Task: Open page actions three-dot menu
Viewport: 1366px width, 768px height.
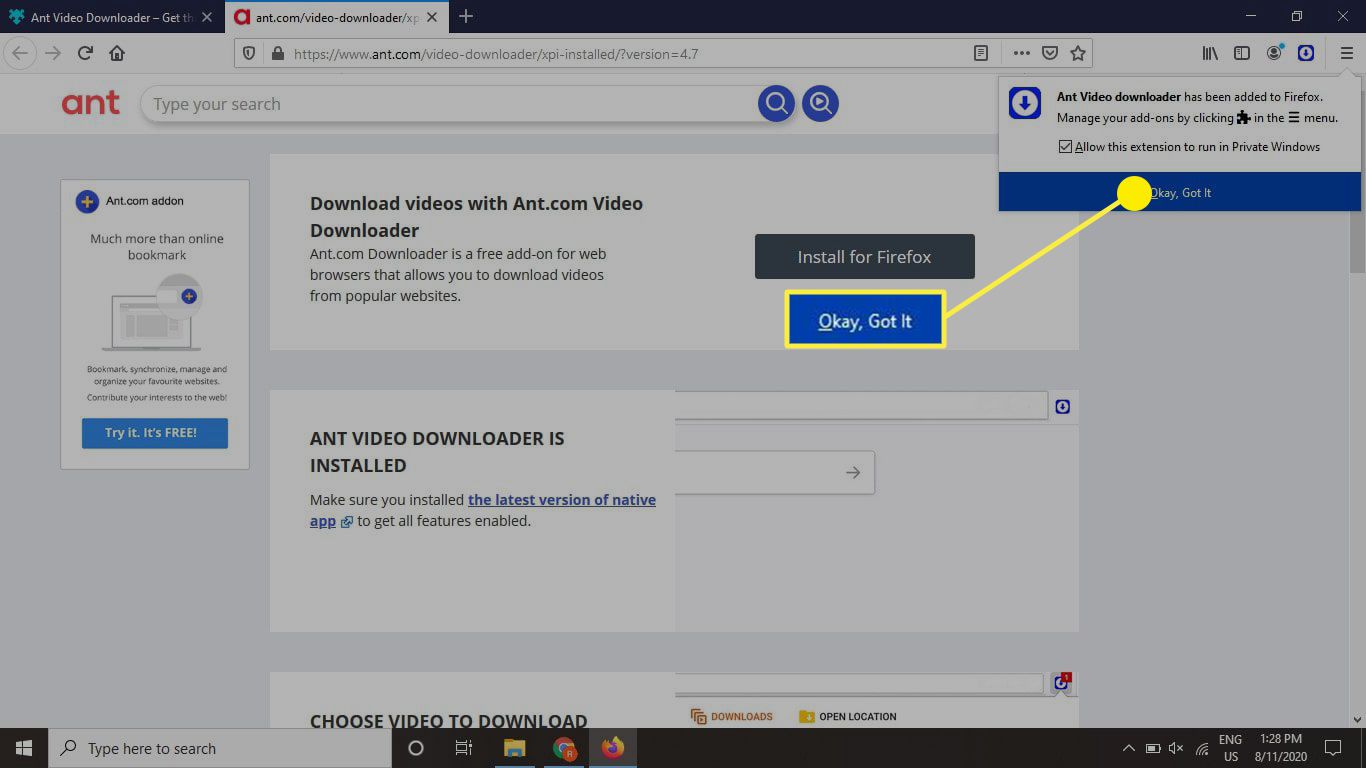Action: click(x=1021, y=54)
